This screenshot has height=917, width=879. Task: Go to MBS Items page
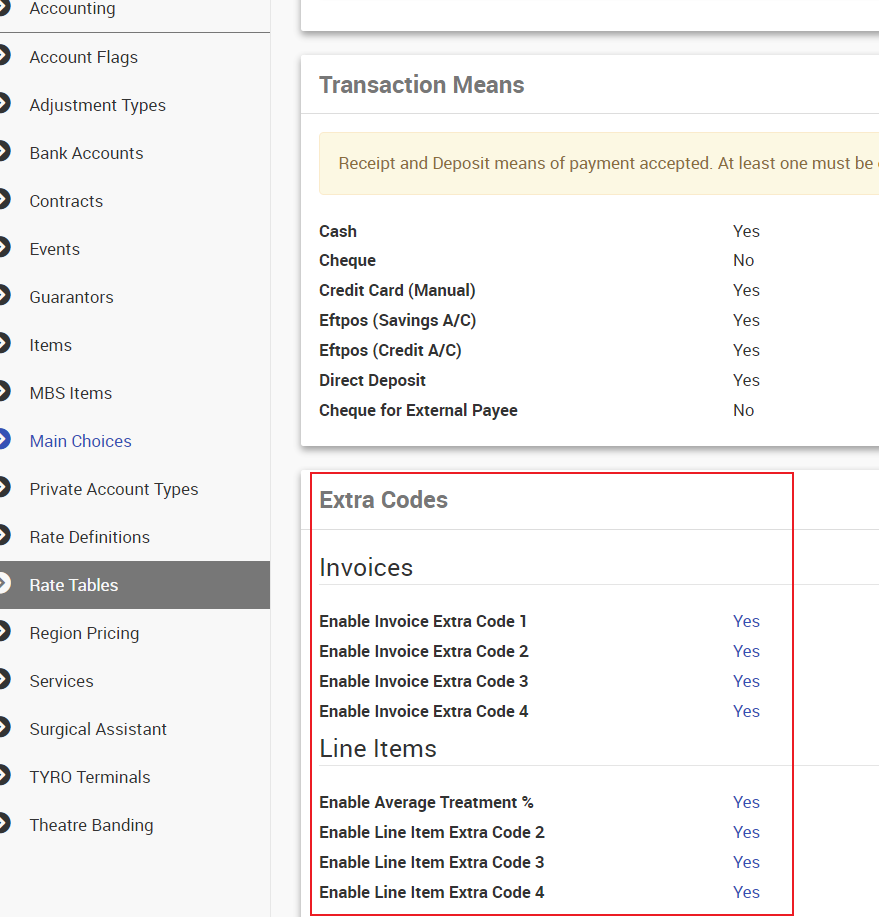pos(70,393)
